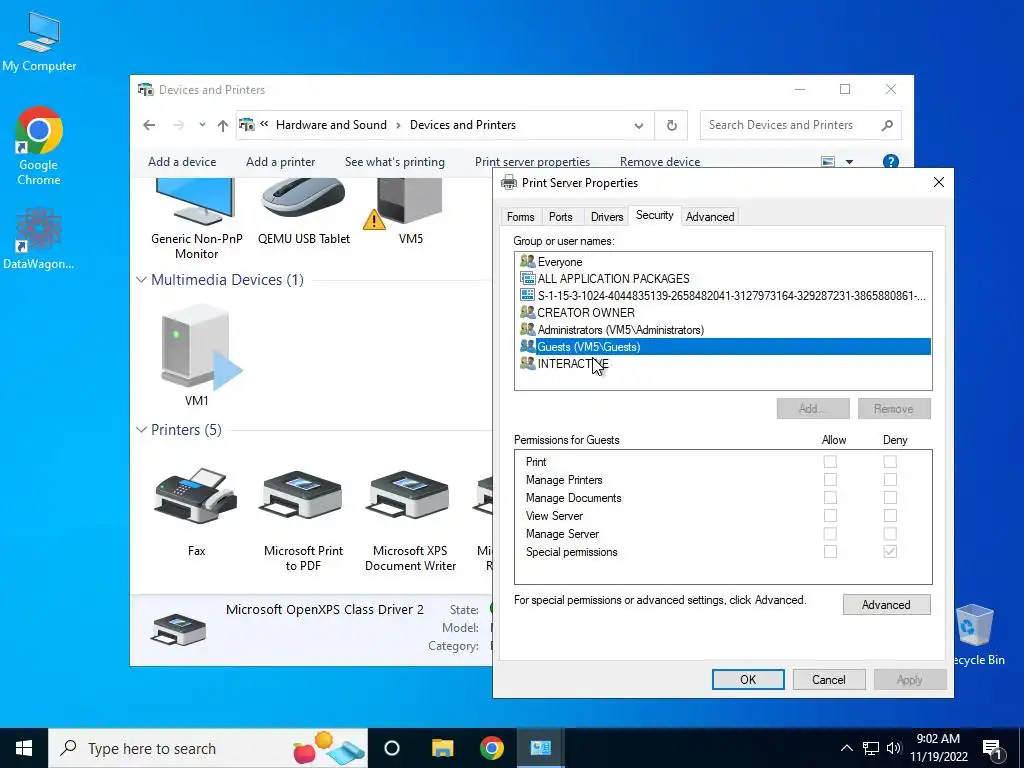This screenshot has width=1024, height=768.
Task: Click taskbar 'Type here to search' box
Action: pos(208,748)
